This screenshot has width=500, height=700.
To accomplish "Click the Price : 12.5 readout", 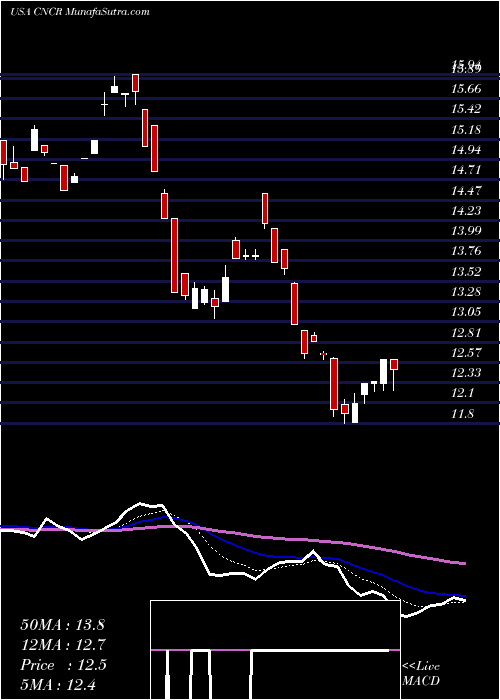I will (63, 665).
